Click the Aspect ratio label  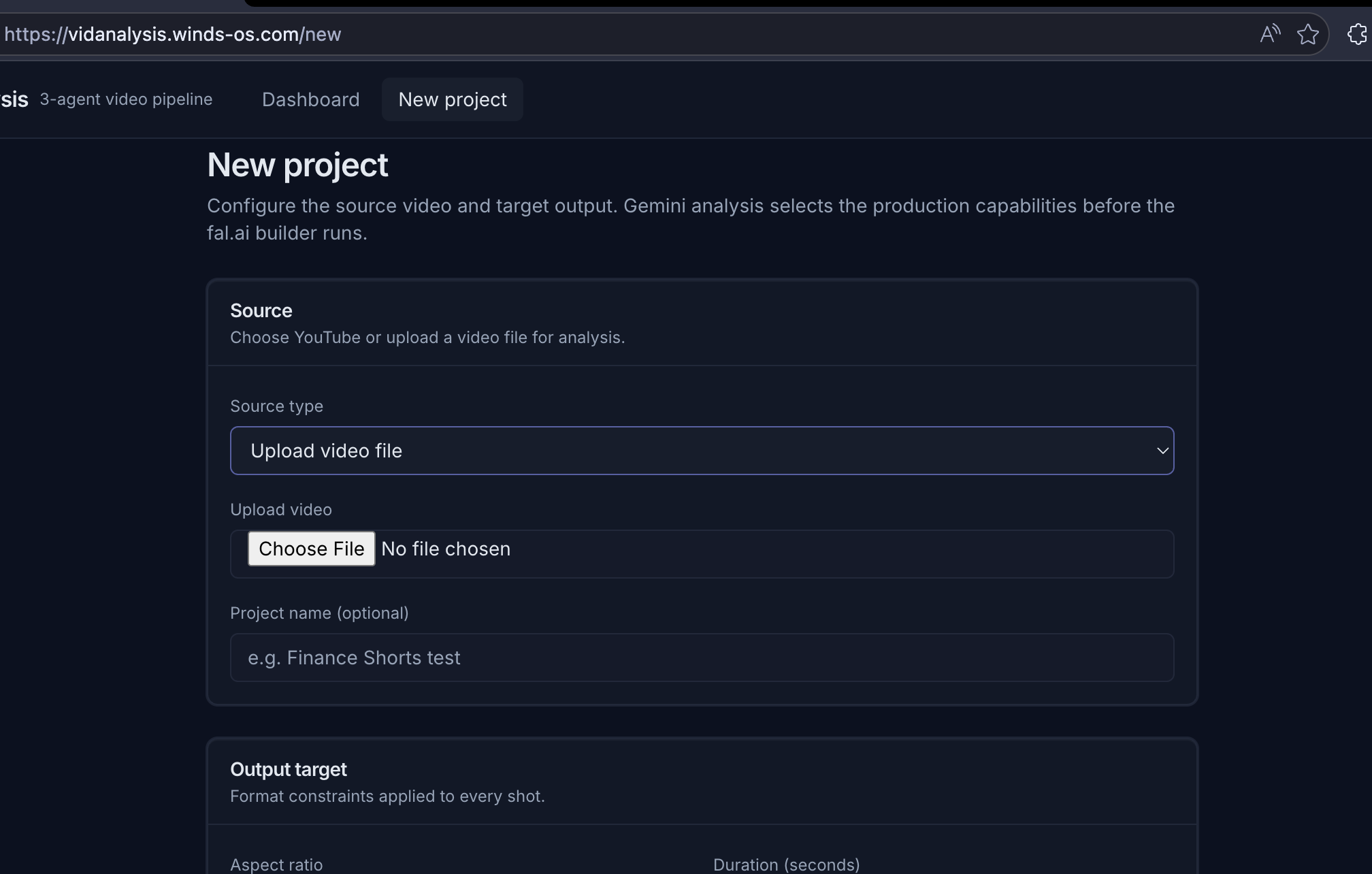276,864
